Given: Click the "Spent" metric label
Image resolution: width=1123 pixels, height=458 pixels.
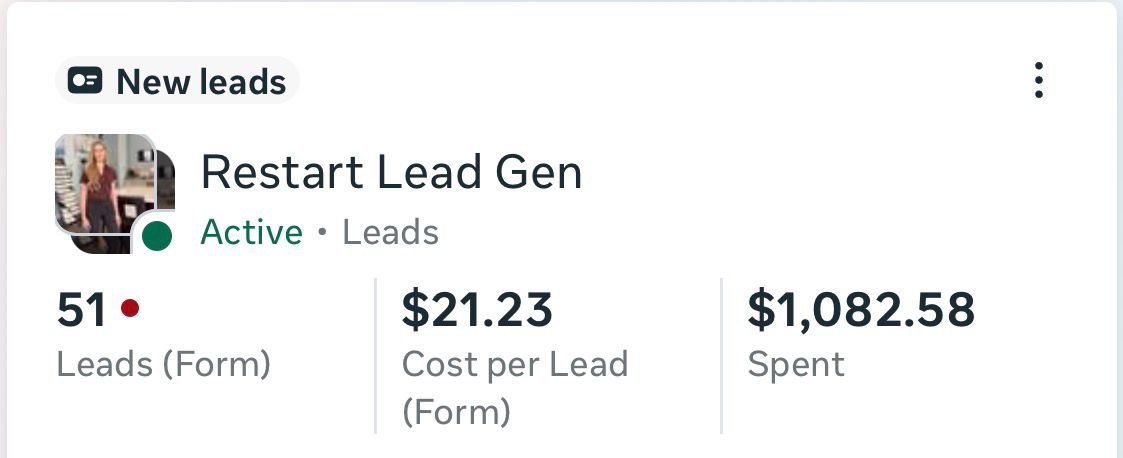Looking at the screenshot, I should tap(796, 364).
